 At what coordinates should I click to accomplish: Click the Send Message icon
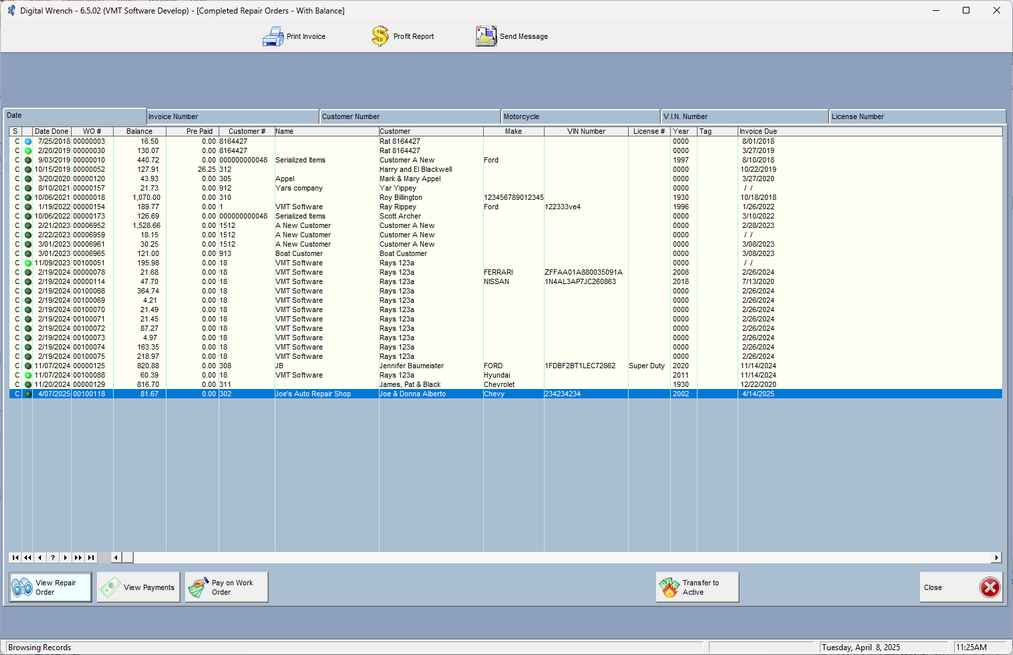(x=486, y=36)
